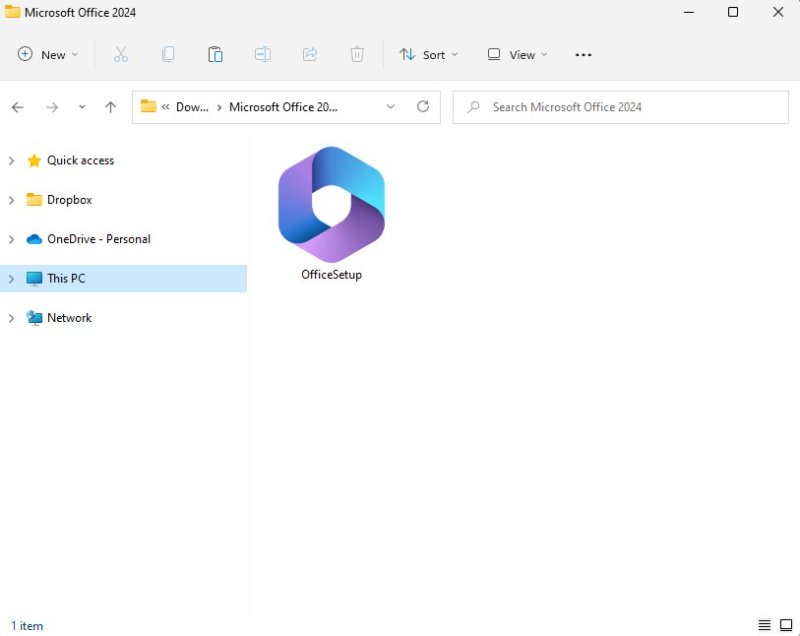This screenshot has width=800, height=636.
Task: Open the New menu
Action: pyautogui.click(x=47, y=54)
